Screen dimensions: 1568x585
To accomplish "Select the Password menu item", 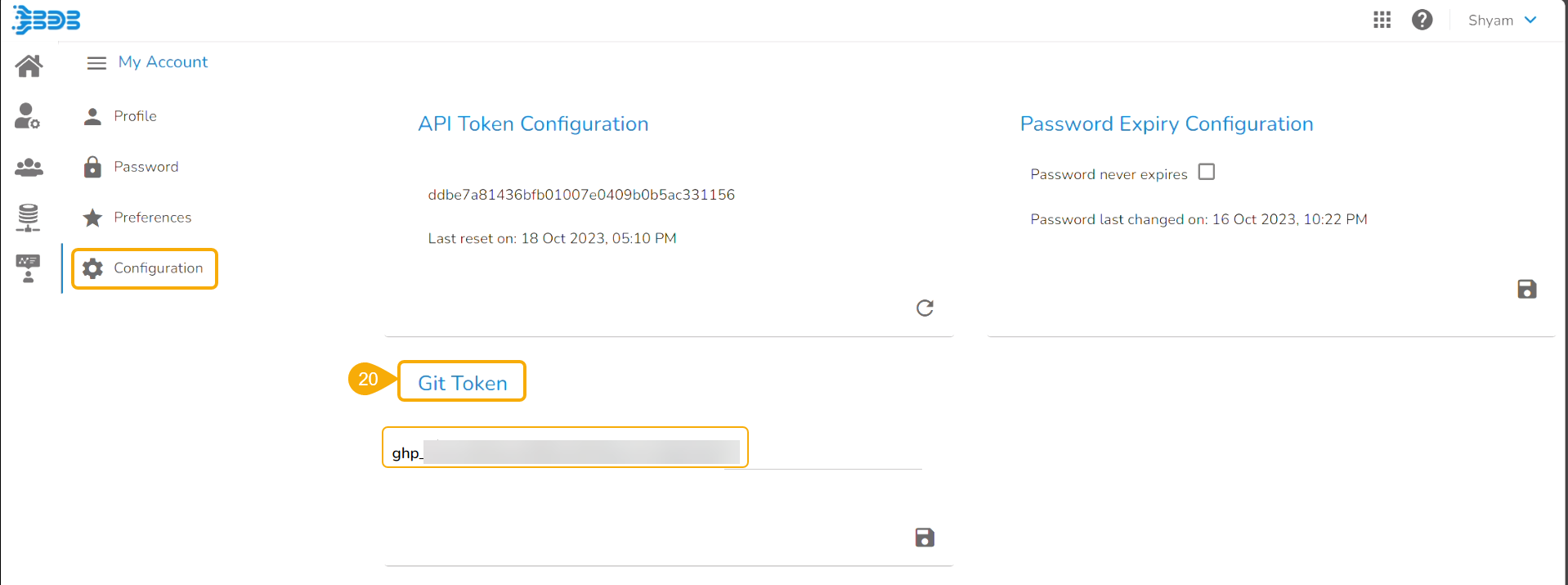I will (x=146, y=167).
